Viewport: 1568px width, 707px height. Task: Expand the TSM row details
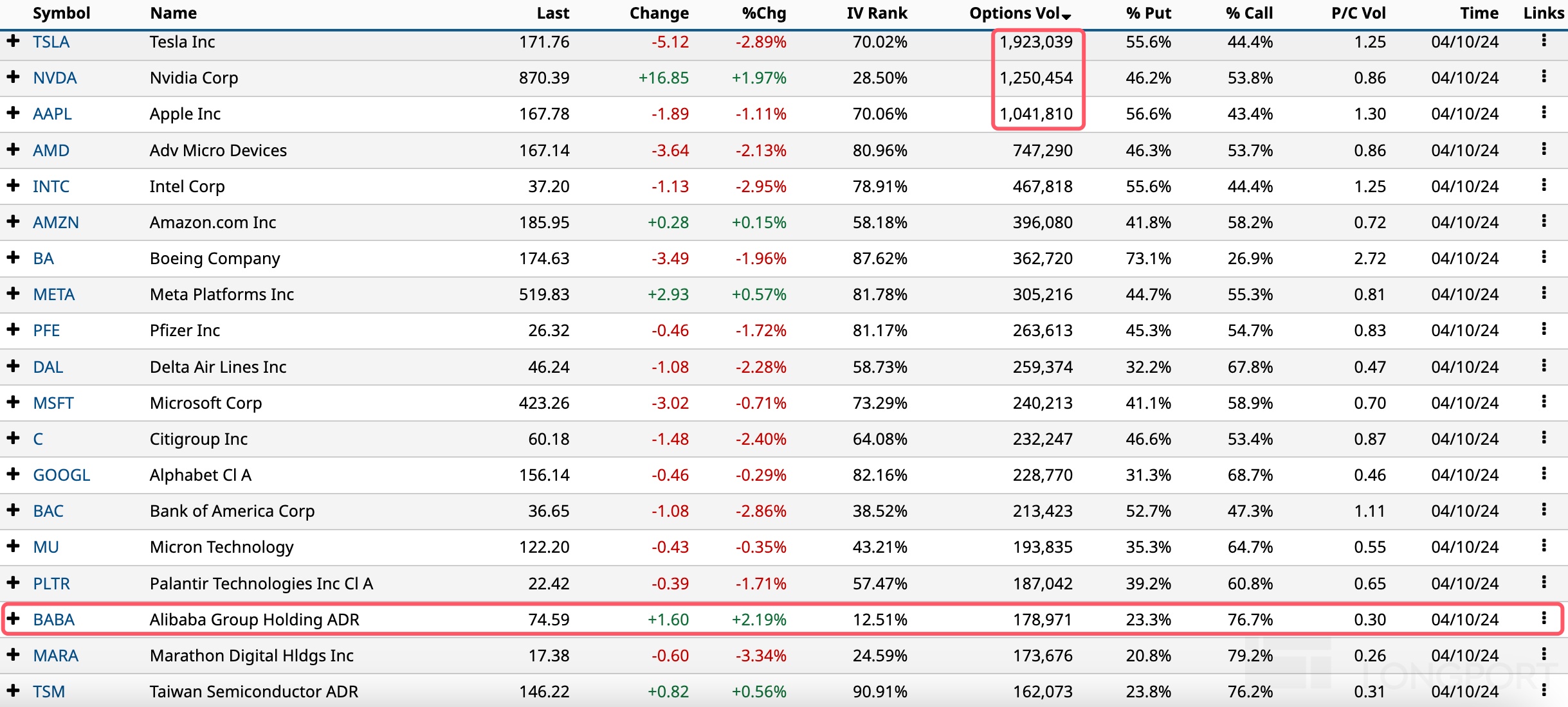tap(13, 691)
